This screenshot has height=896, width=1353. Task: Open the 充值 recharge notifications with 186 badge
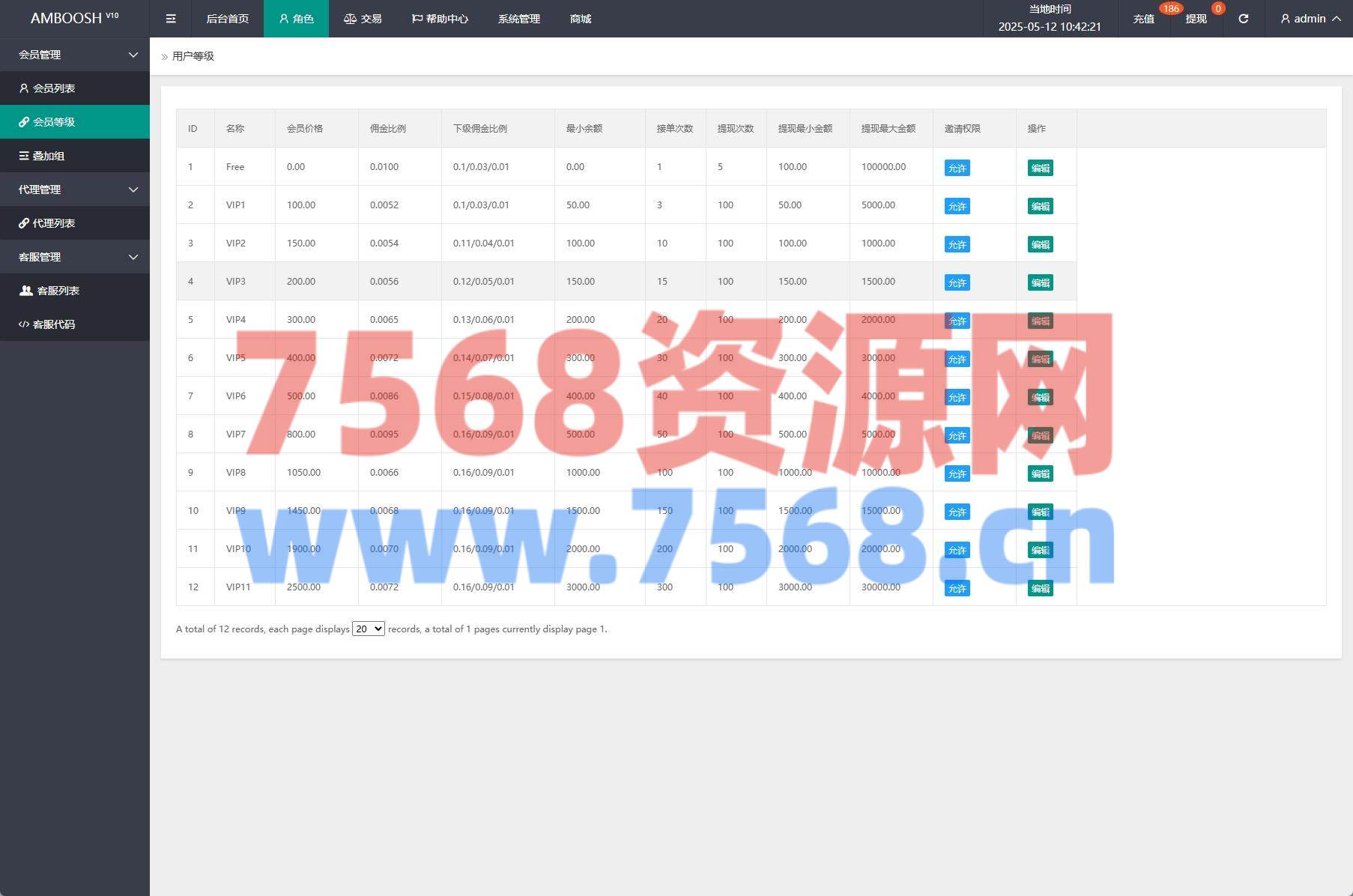1143,19
